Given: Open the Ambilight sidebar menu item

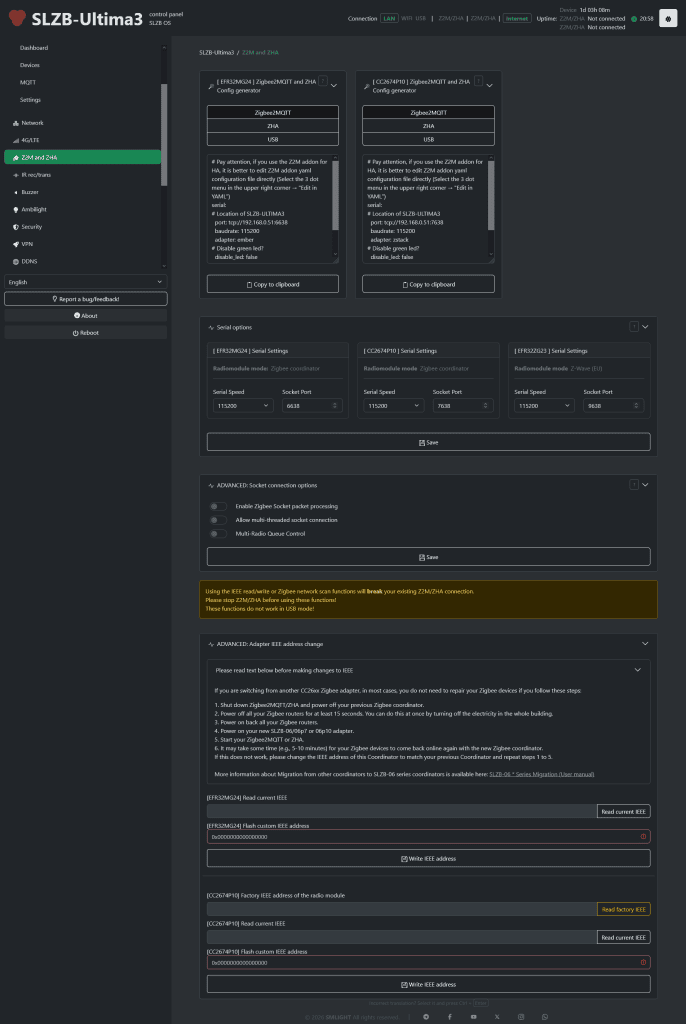Looking at the screenshot, I should tap(34, 209).
